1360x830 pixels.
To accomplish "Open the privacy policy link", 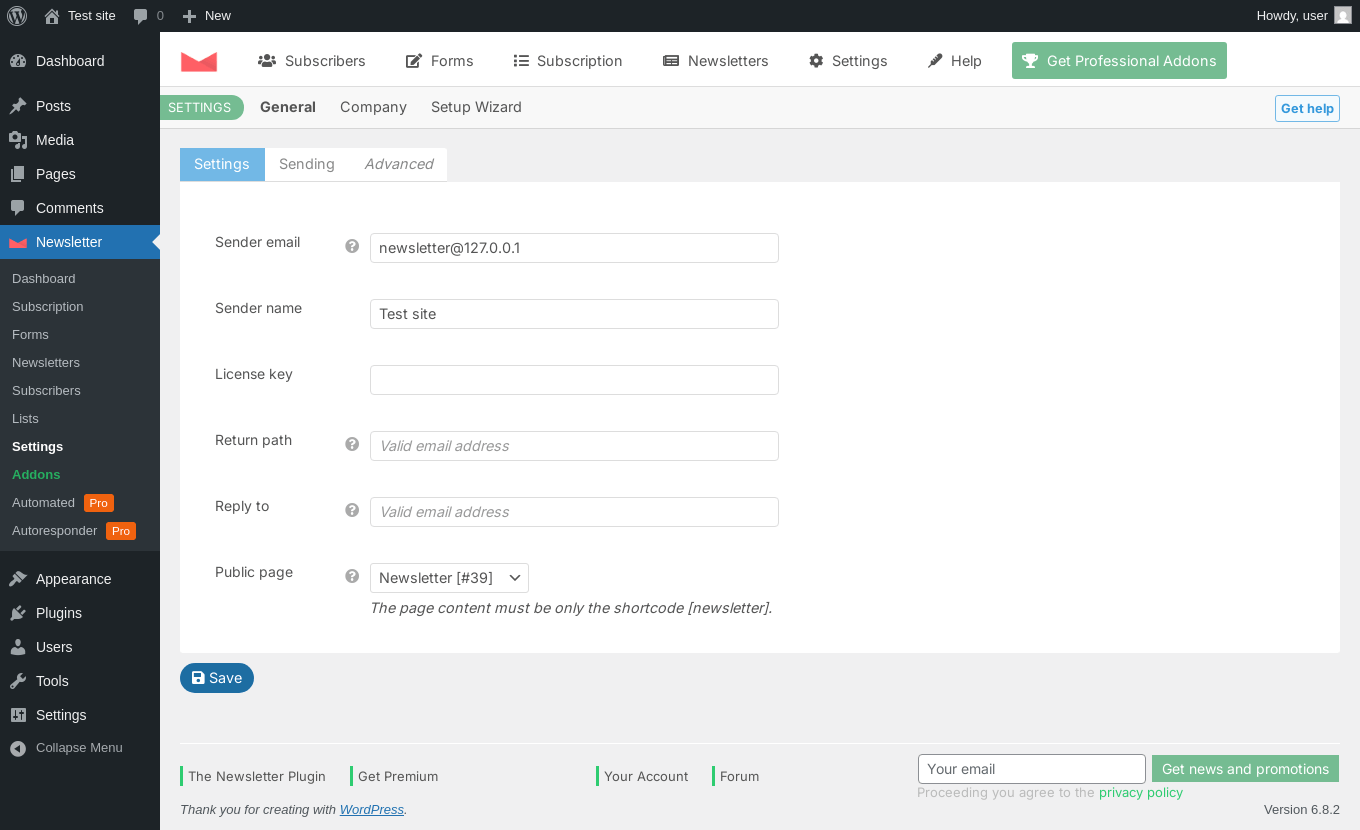I will pos(1141,793).
